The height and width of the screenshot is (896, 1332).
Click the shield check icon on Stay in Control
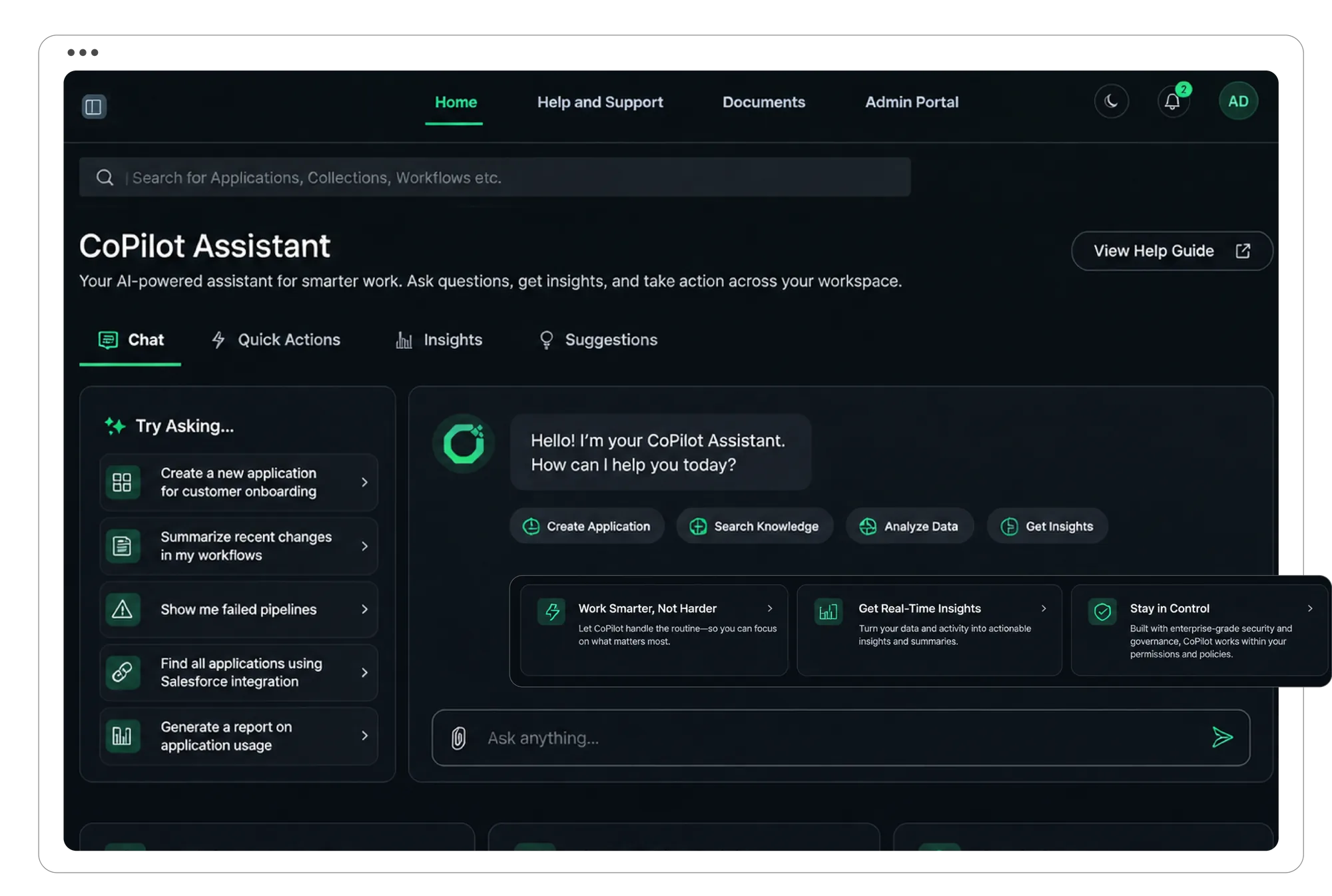[x=1102, y=612]
